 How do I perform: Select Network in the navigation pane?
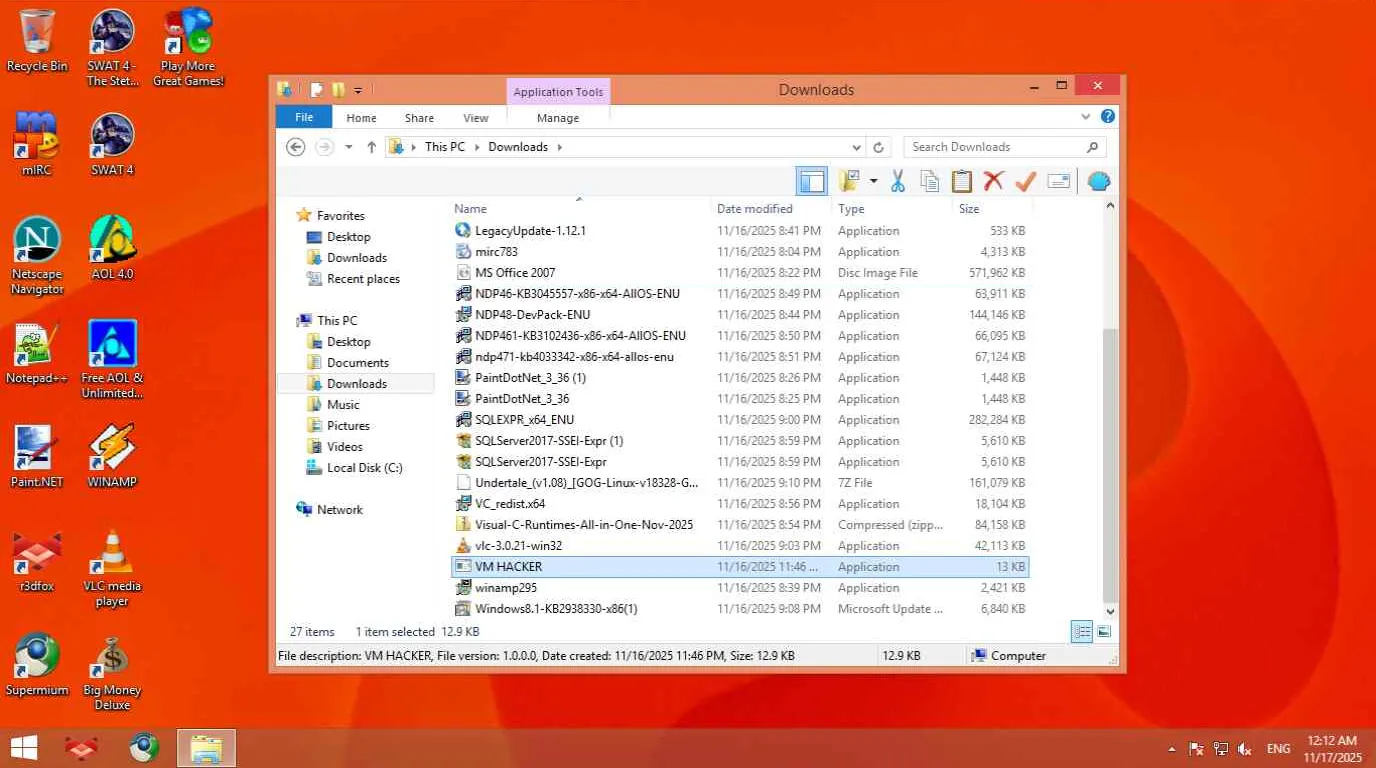pos(339,510)
